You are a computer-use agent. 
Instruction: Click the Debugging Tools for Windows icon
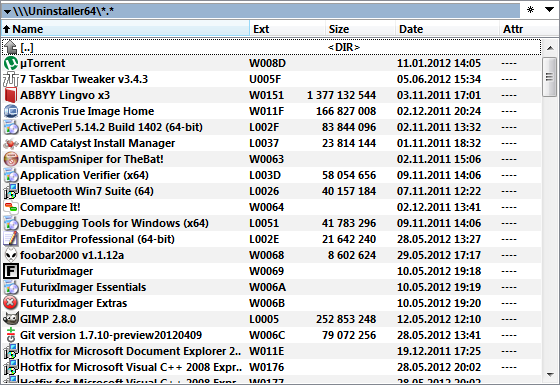point(11,223)
